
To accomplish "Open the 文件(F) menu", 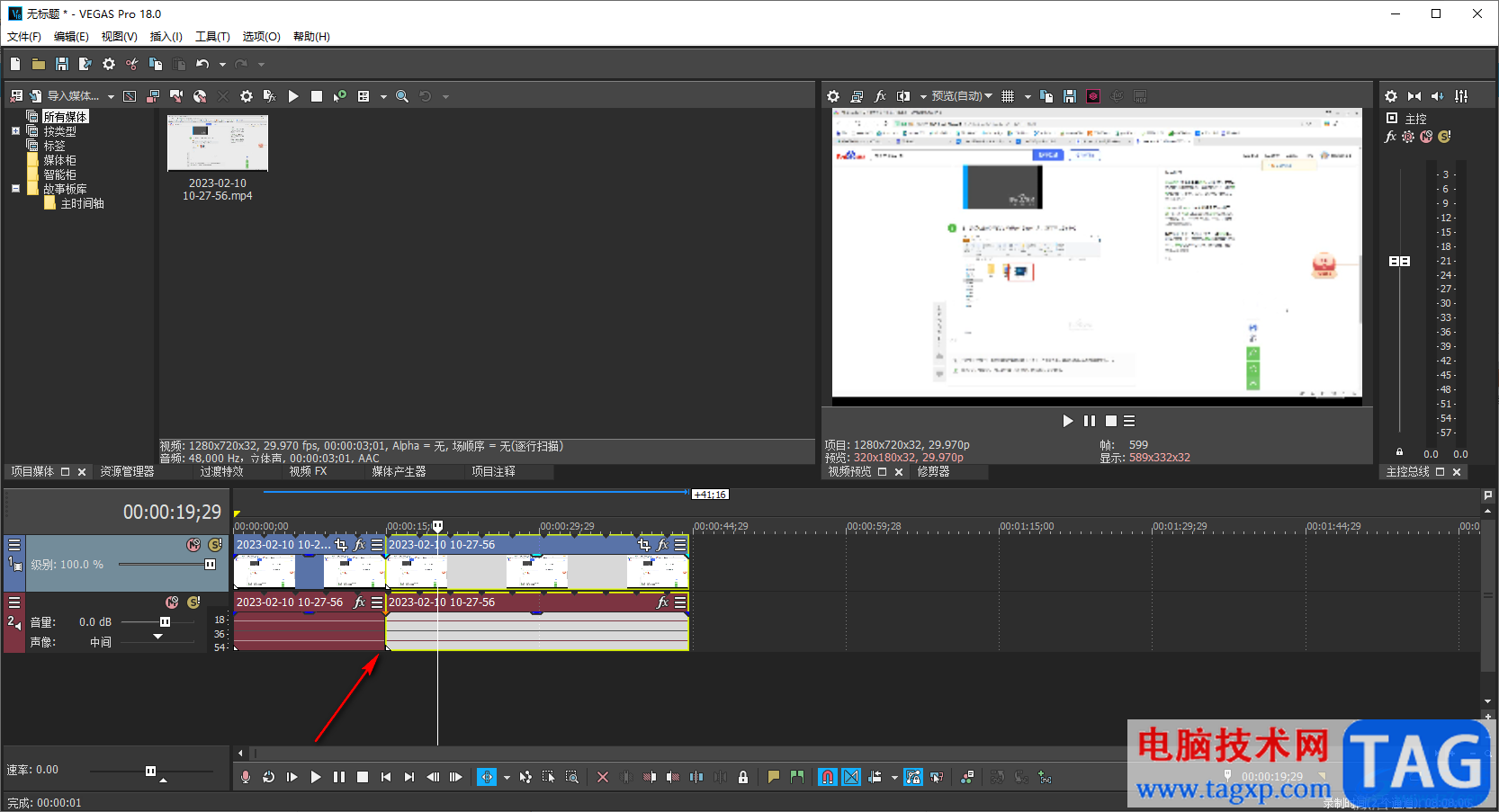I will (24, 37).
